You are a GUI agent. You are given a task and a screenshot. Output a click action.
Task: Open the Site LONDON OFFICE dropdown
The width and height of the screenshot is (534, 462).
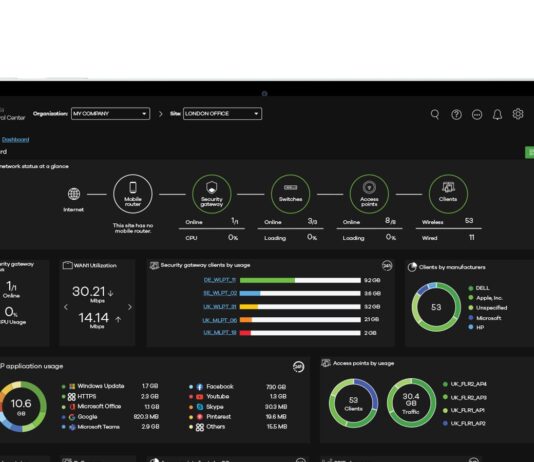[222, 114]
